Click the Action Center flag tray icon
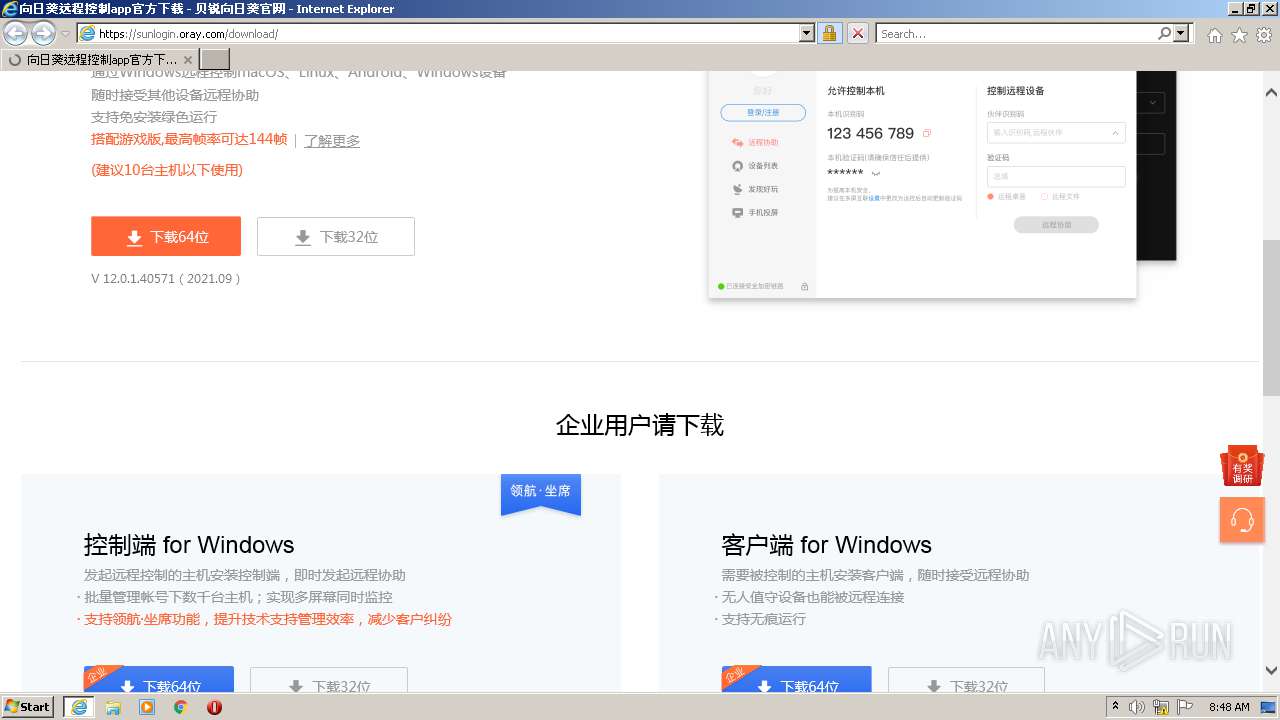 [1185, 707]
